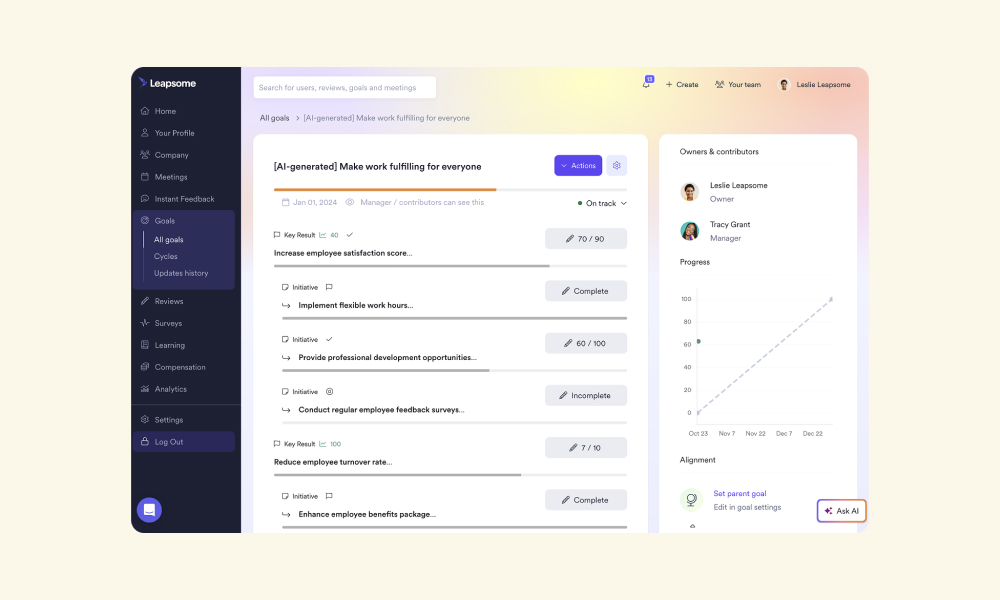The image size is (1000, 600).
Task: Click the calendar icon beside Jan 01, 2024
Action: [285, 202]
